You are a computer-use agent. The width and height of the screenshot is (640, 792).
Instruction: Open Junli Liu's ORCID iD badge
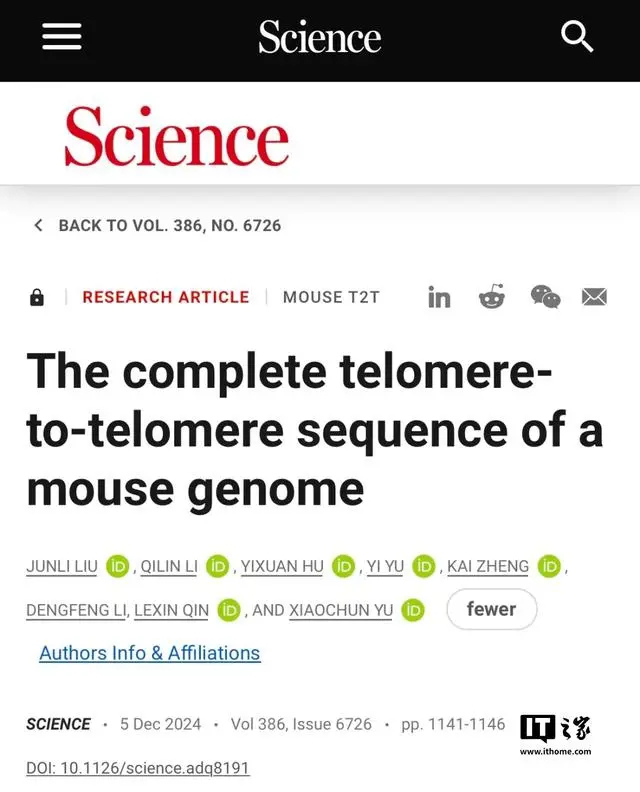tap(119, 567)
